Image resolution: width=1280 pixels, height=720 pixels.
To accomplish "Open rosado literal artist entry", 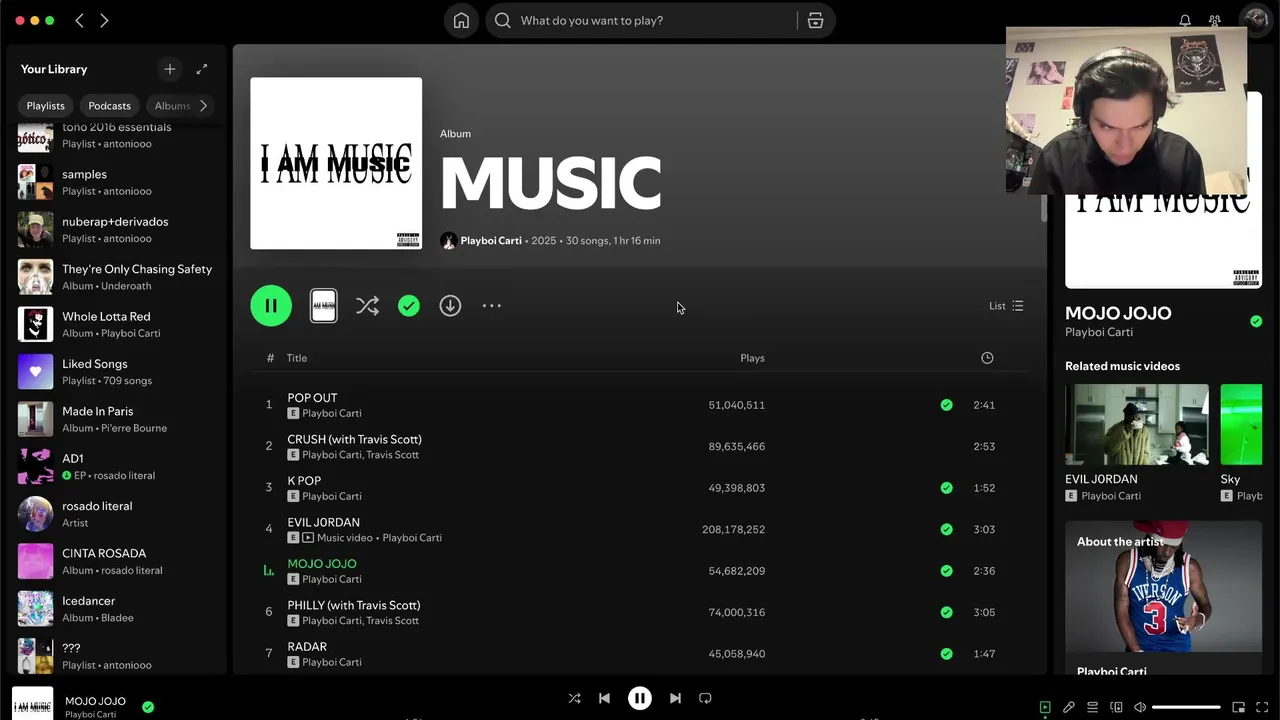I will pyautogui.click(x=117, y=514).
